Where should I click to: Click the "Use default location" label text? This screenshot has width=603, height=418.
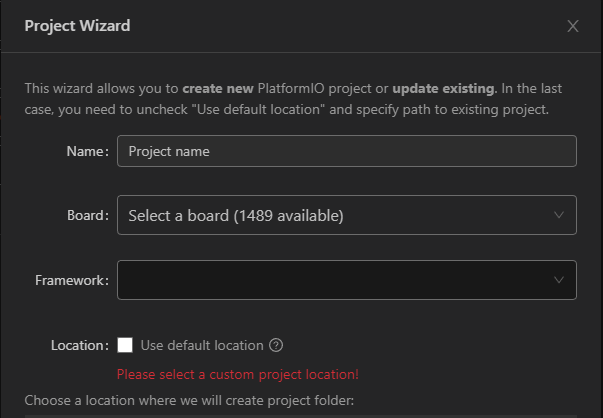tap(202, 345)
